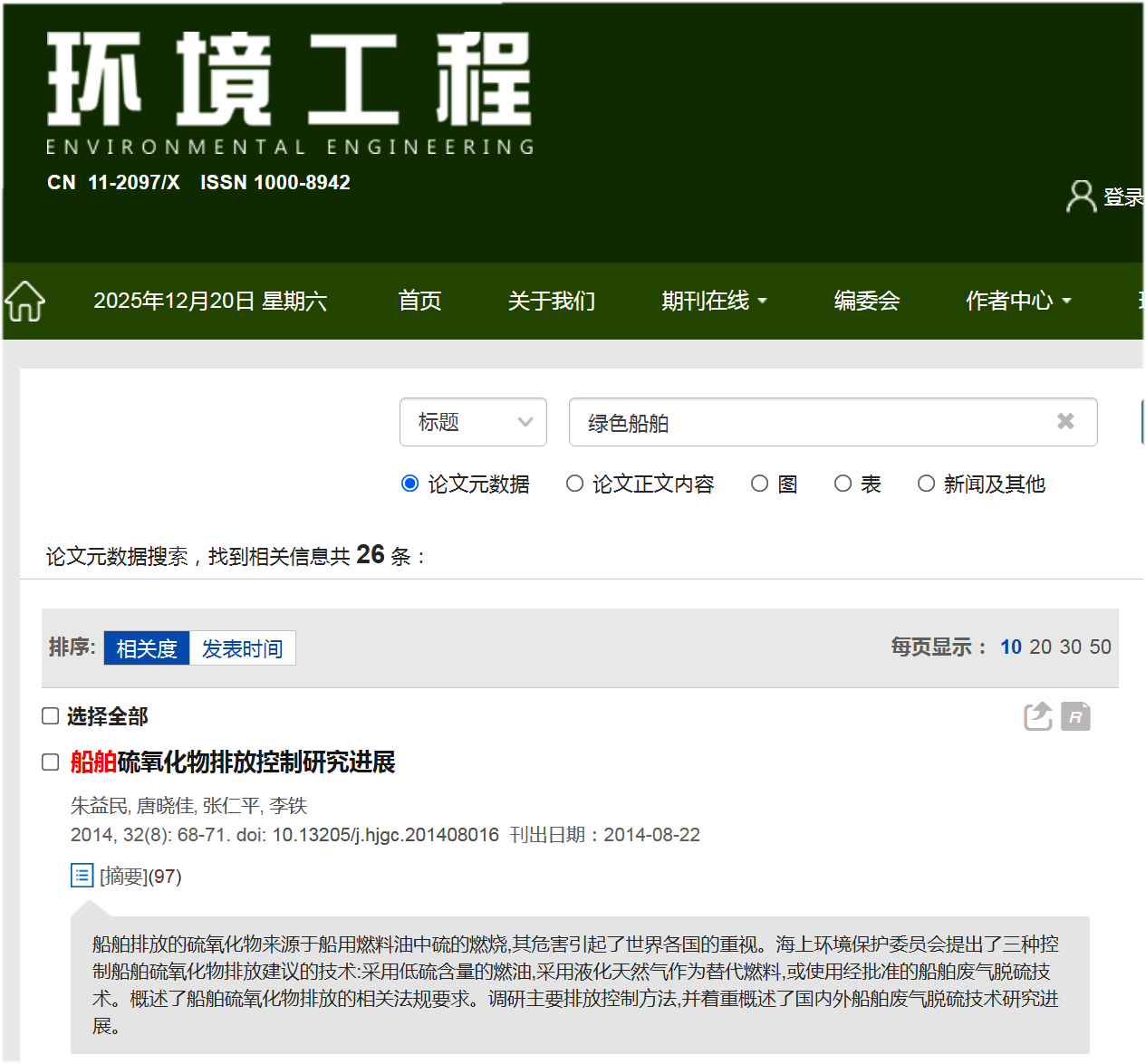Image resolution: width=1146 pixels, height=1064 pixels.
Task: Show 30 results per page
Action: point(1071,647)
